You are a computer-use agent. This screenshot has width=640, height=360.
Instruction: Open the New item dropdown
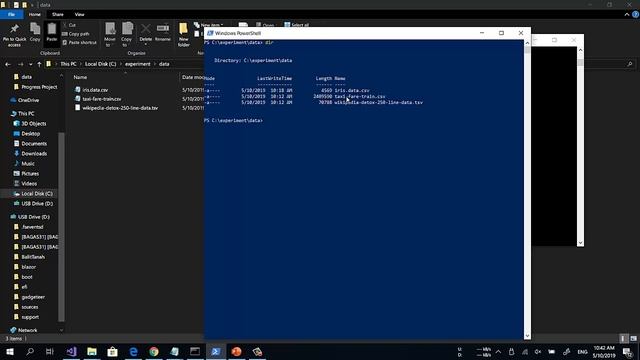(209, 25)
